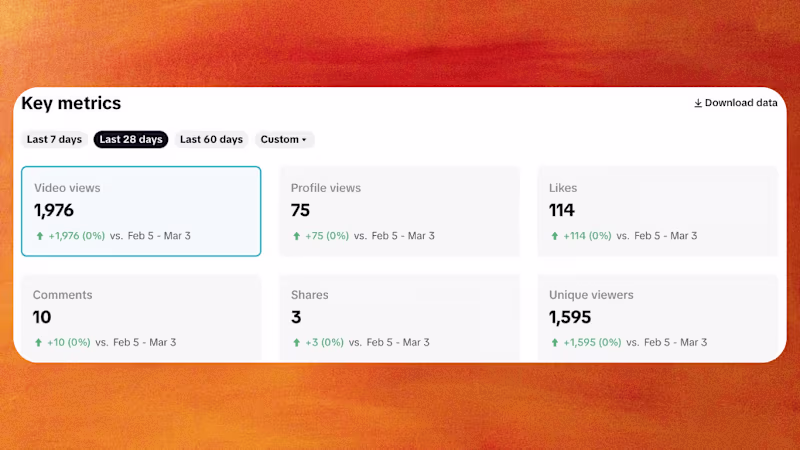Select the Video views metric card
The height and width of the screenshot is (450, 800).
point(141,211)
